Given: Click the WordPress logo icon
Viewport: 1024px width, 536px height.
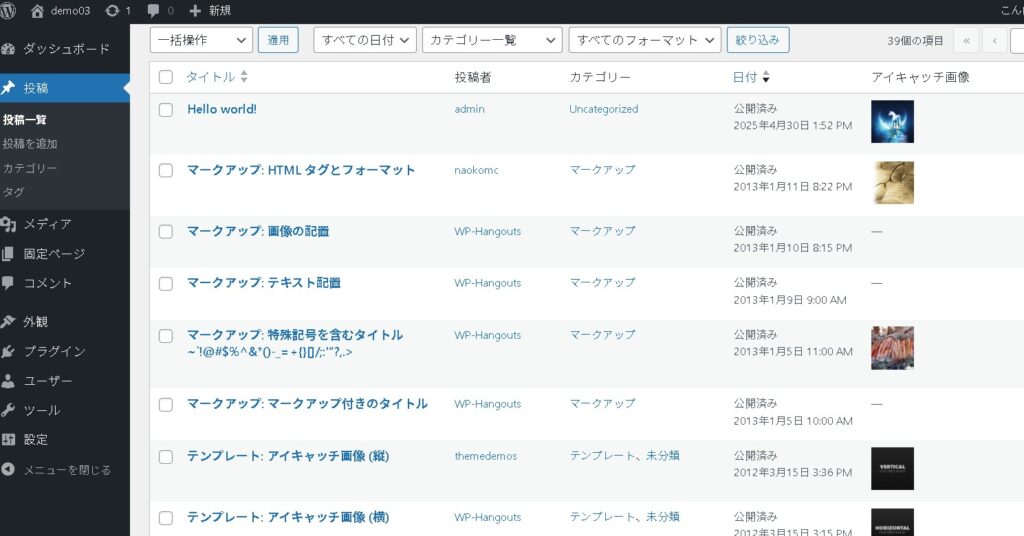Looking at the screenshot, I should tap(9, 10).
